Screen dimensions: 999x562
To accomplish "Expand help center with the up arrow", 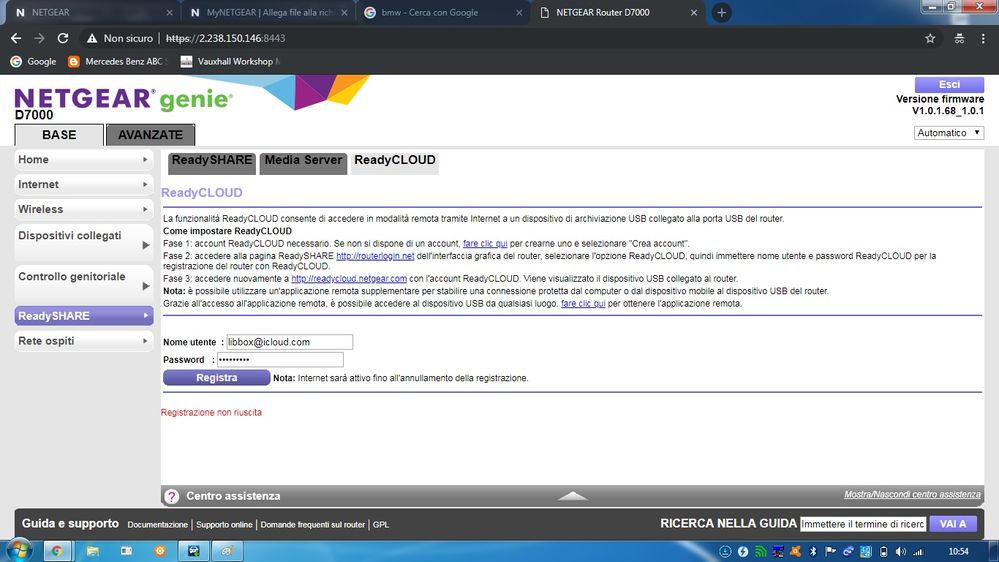I will [x=572, y=496].
